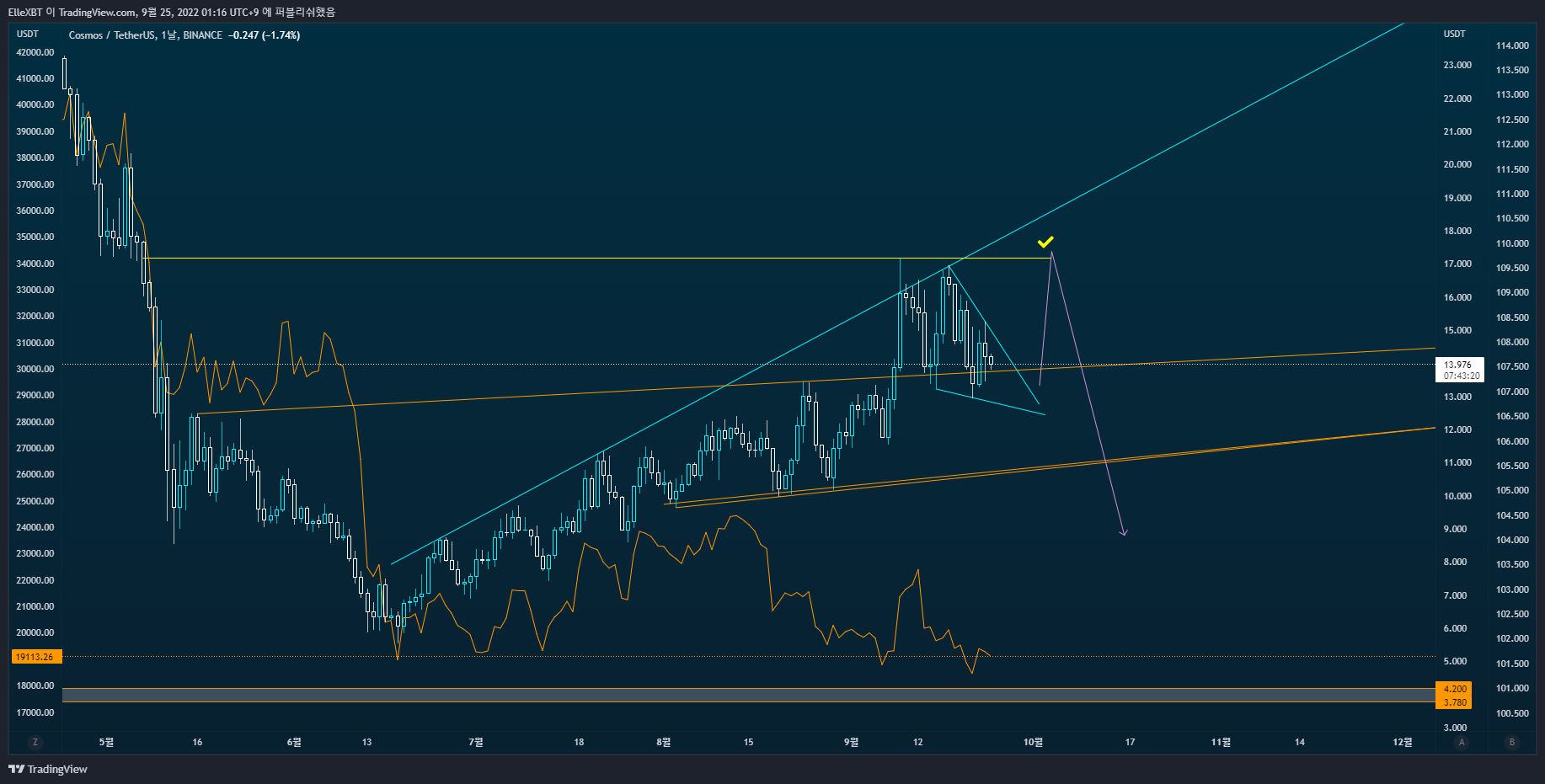This screenshot has height=784, width=1545.
Task: Click the 42000.00 value on left axis
Action: coord(35,52)
